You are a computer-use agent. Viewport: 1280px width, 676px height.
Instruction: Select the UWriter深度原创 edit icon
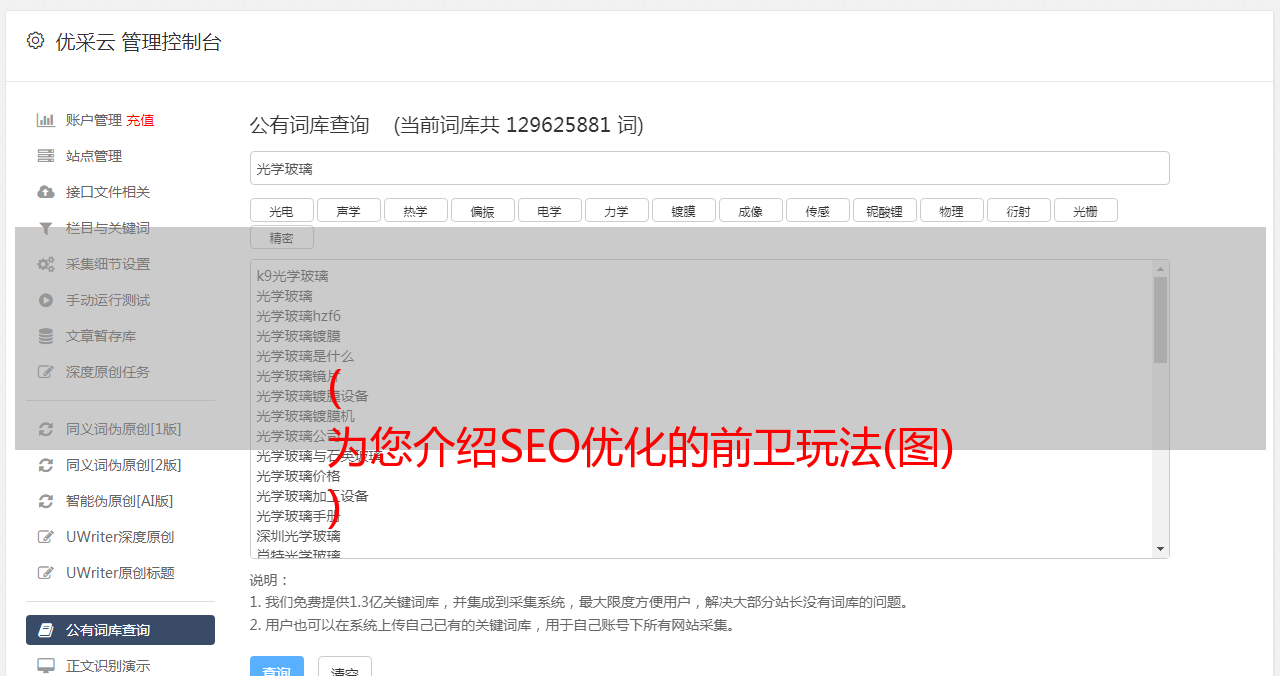coord(45,537)
